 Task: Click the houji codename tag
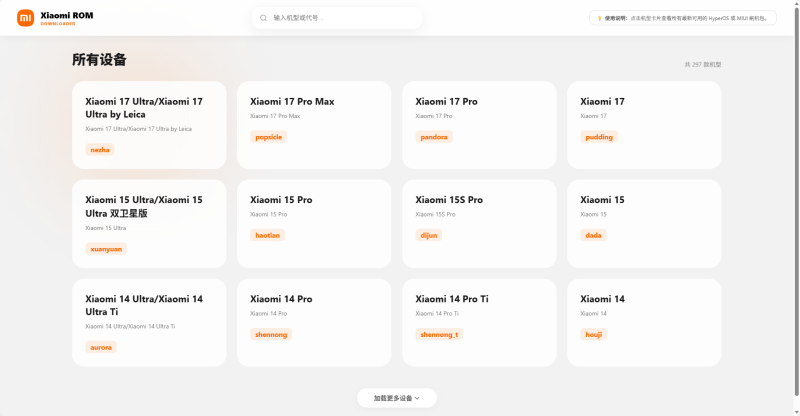pos(594,335)
